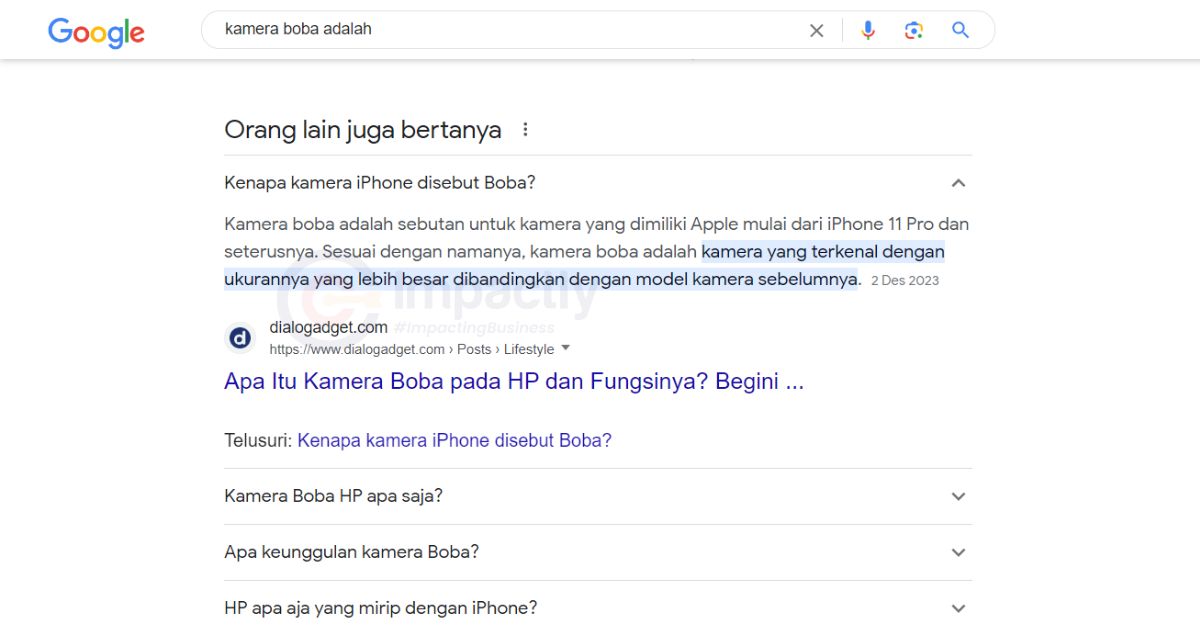The height and width of the screenshot is (630, 1200).
Task: Click the blue magnifier search button
Action: pos(961,30)
